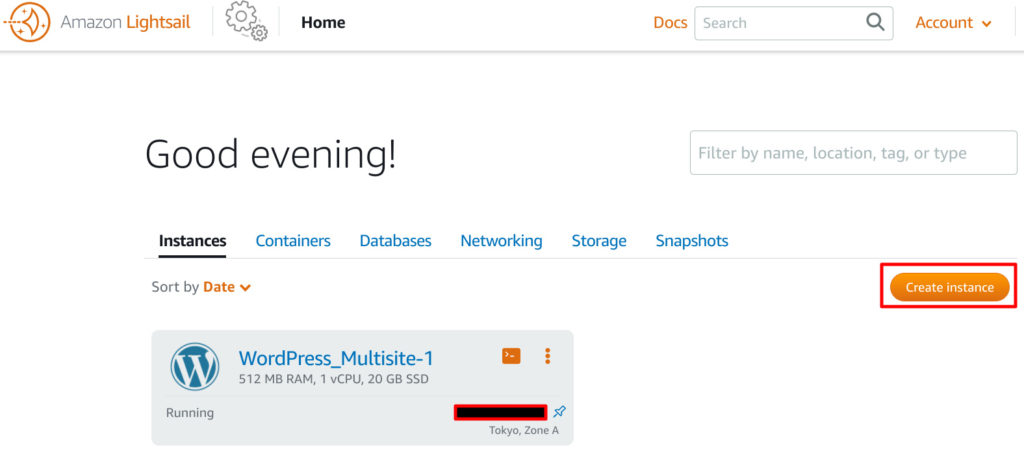Open the WordPress_Multisite-1 three-dot menu
The width and height of the screenshot is (1024, 456).
(x=547, y=356)
